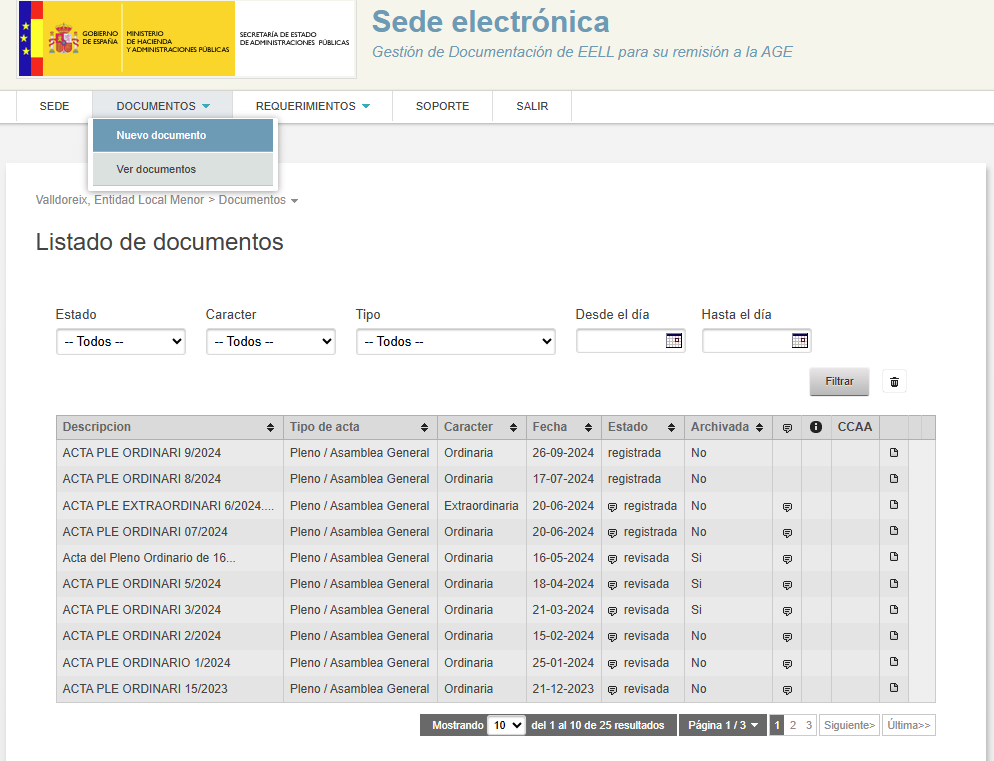Click comment icon for ACTA PLE ORDINARI 07/2024
This screenshot has height=761, width=994.
[x=787, y=532]
